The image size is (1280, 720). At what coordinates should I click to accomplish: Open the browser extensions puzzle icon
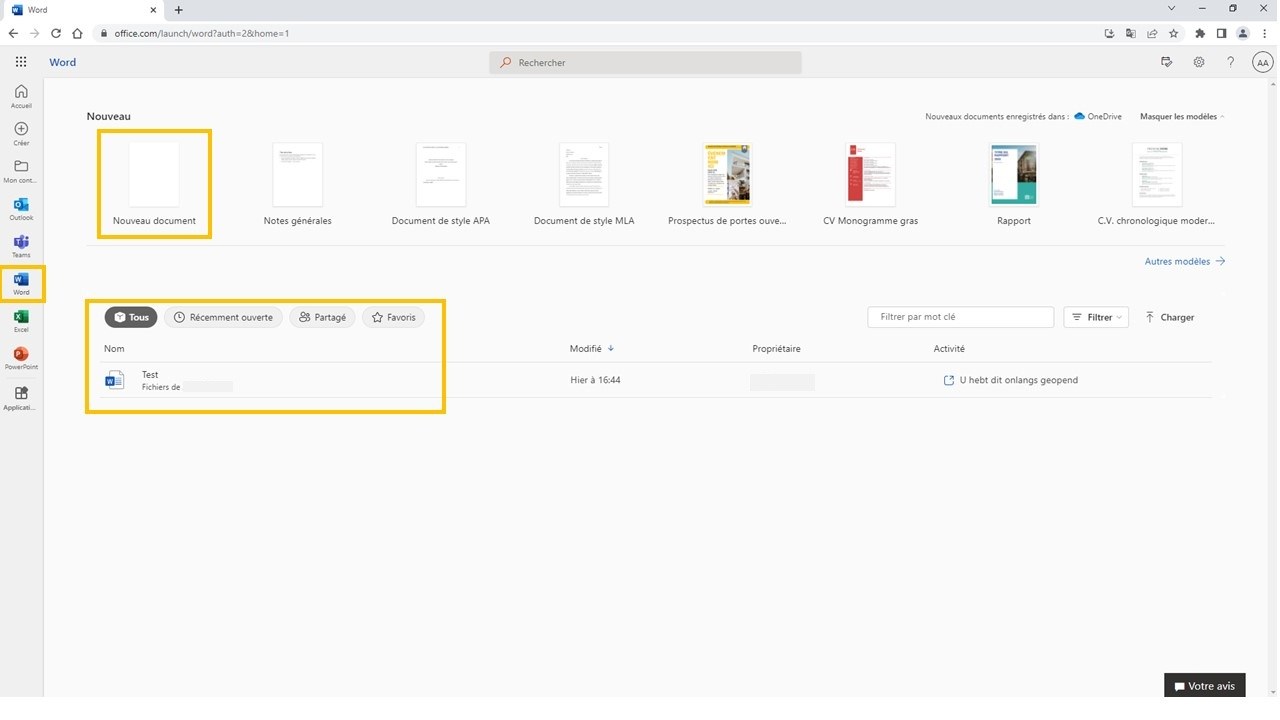click(x=1200, y=33)
